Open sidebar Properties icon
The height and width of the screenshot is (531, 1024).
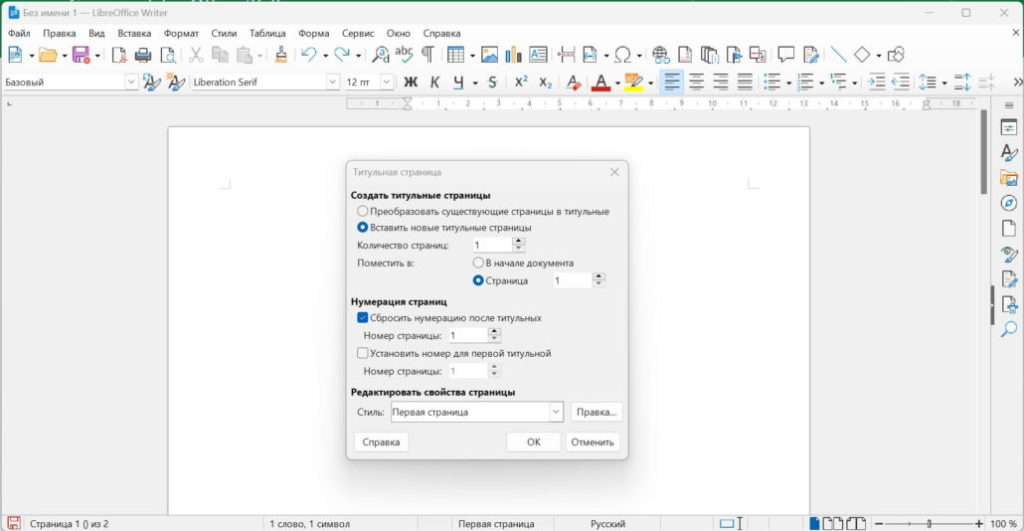tap(1009, 128)
